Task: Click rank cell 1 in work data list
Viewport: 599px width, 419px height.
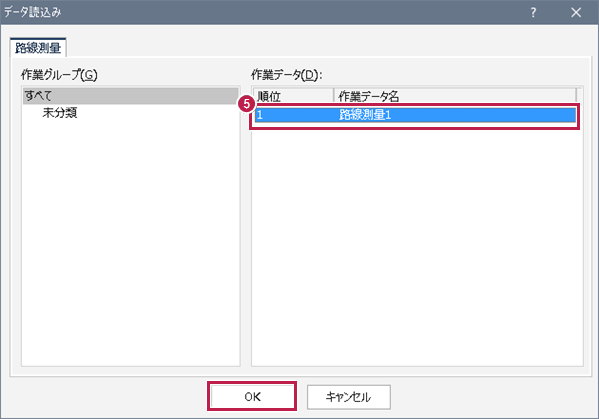Action: pyautogui.click(x=260, y=115)
